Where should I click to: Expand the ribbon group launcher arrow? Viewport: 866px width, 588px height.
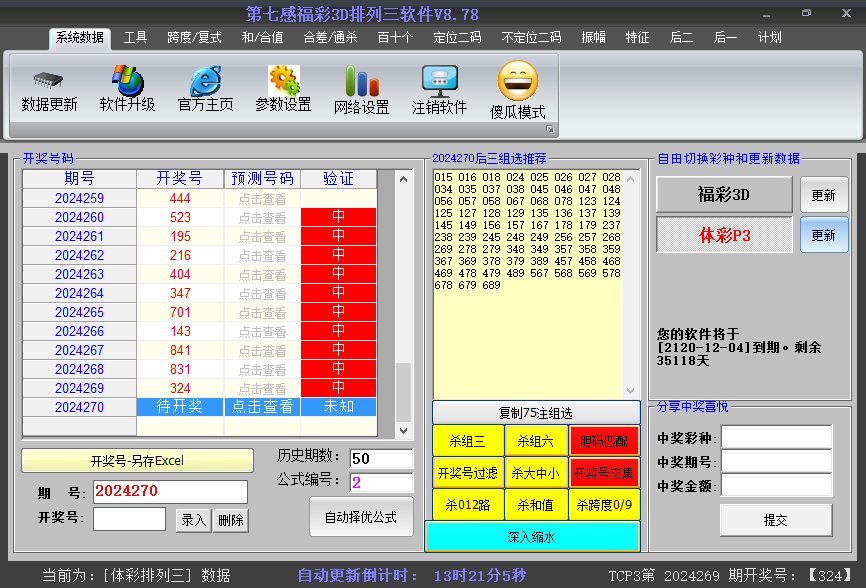click(549, 130)
